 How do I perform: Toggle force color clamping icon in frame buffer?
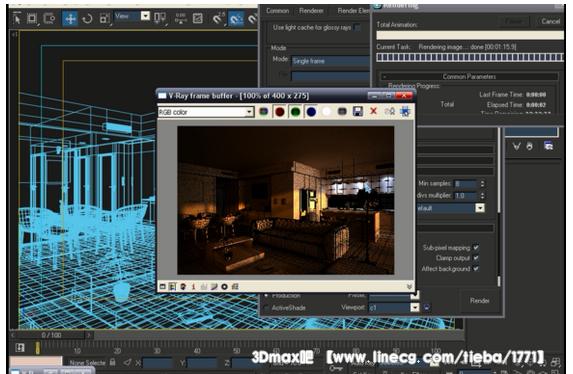tap(173, 287)
